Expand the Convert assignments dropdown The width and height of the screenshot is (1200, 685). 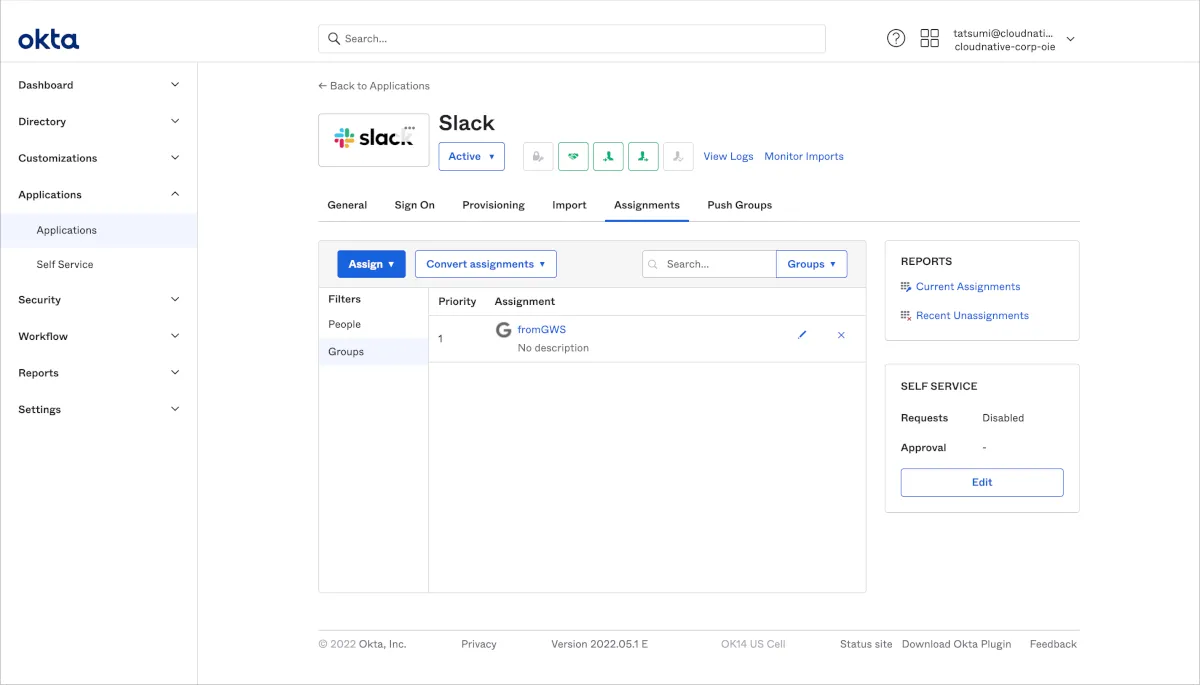tap(485, 264)
